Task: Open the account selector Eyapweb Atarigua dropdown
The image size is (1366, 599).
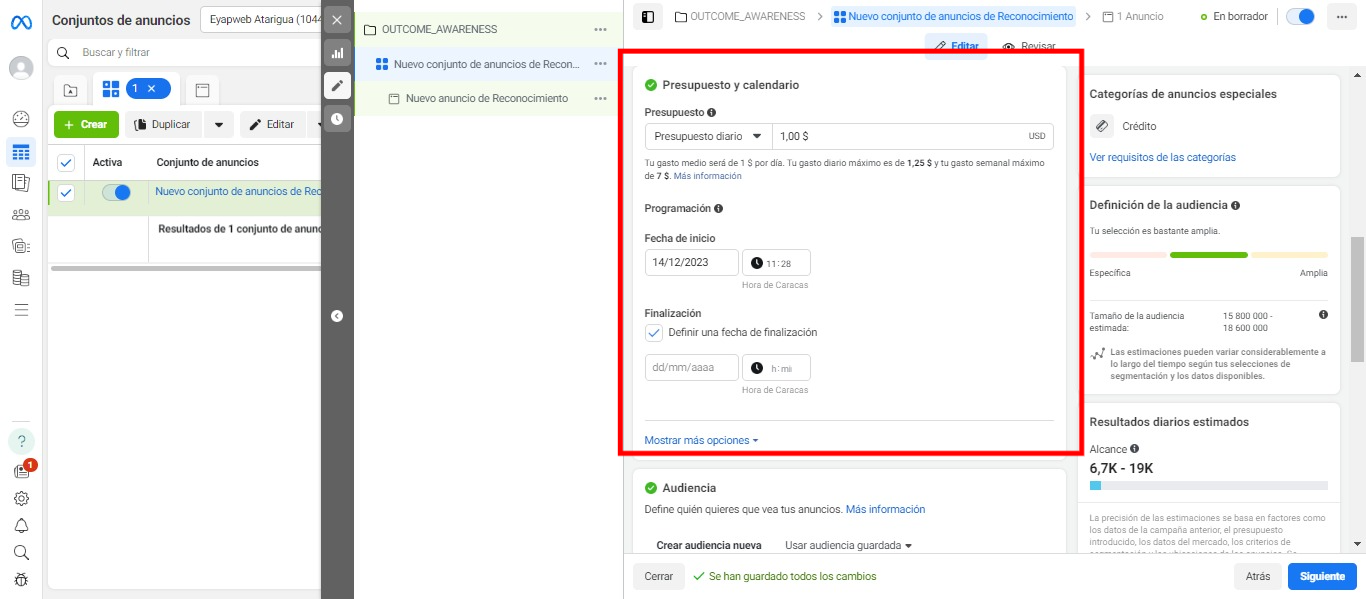Action: pyautogui.click(x=260, y=20)
